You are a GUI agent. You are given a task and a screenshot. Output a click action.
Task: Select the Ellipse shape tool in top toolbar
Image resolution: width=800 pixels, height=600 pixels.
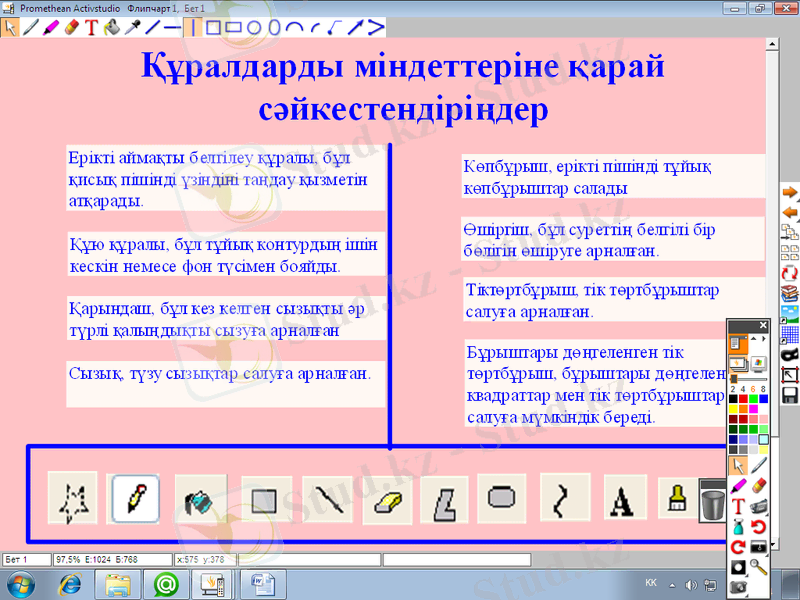pos(253,27)
